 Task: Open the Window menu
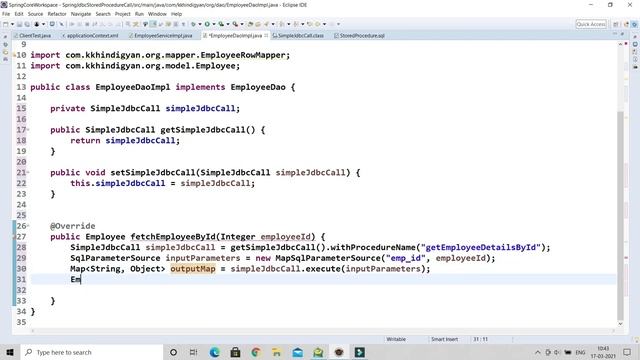tap(157, 14)
